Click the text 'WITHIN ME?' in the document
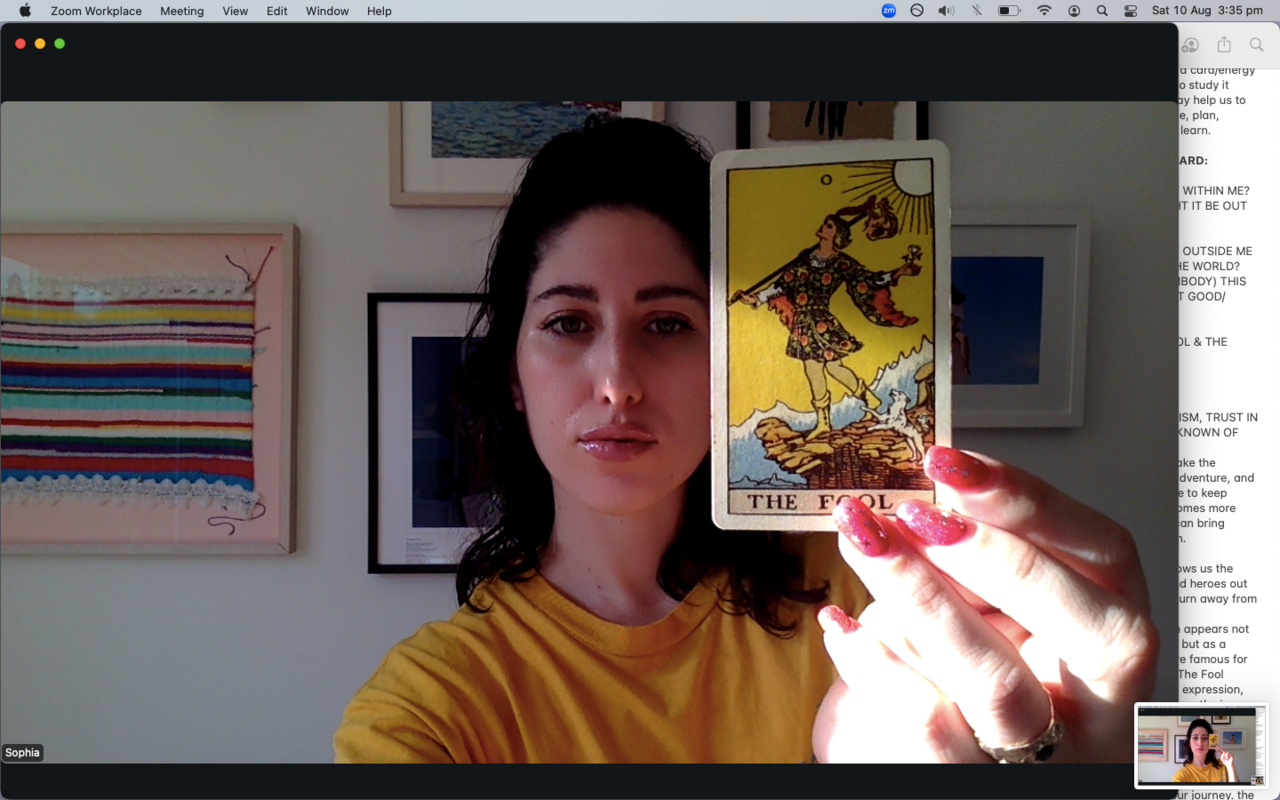Viewport: 1280px width, 800px height. coord(1216,191)
